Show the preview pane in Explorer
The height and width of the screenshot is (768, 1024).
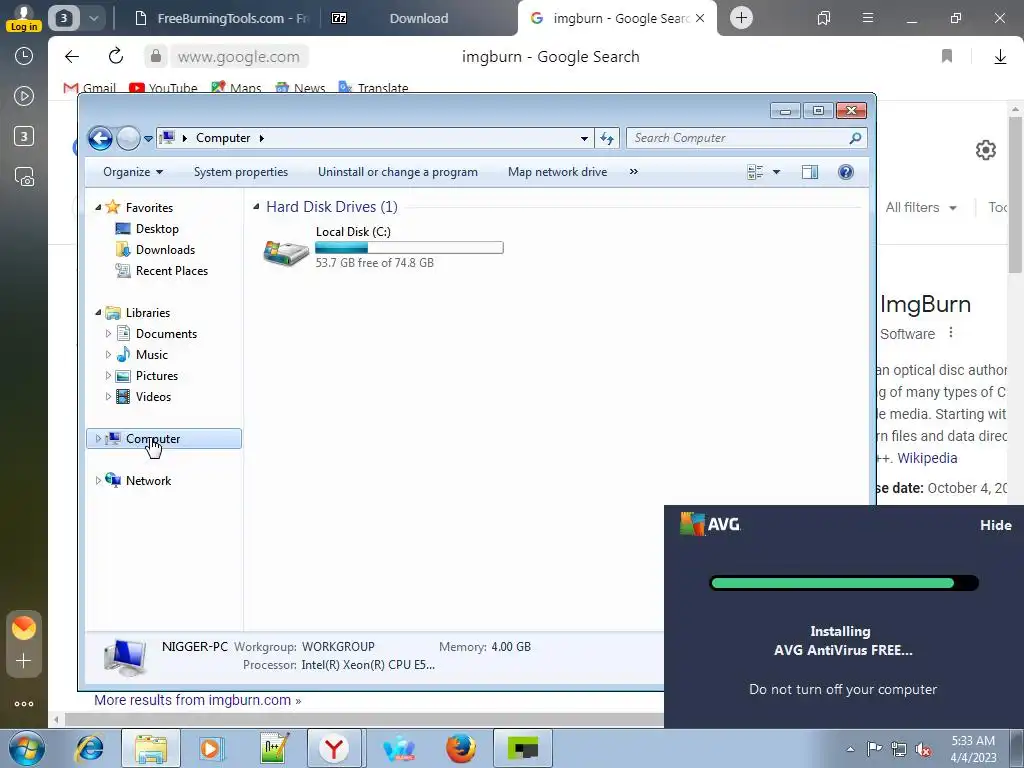click(x=810, y=172)
